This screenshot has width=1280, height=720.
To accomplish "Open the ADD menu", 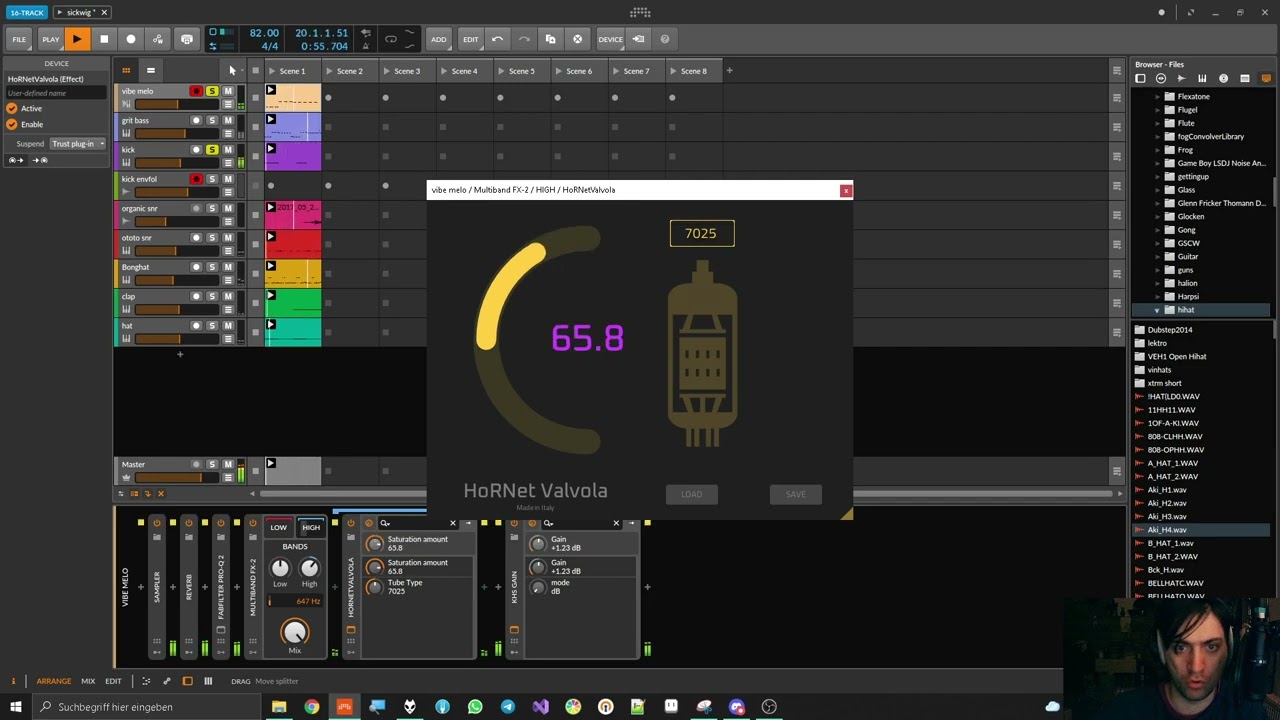I will tap(439, 39).
